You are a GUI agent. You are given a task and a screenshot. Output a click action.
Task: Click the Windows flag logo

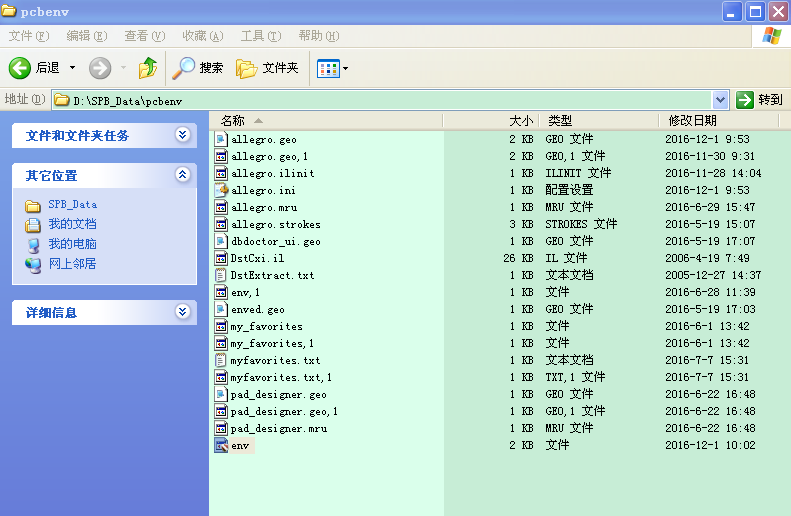(x=771, y=36)
